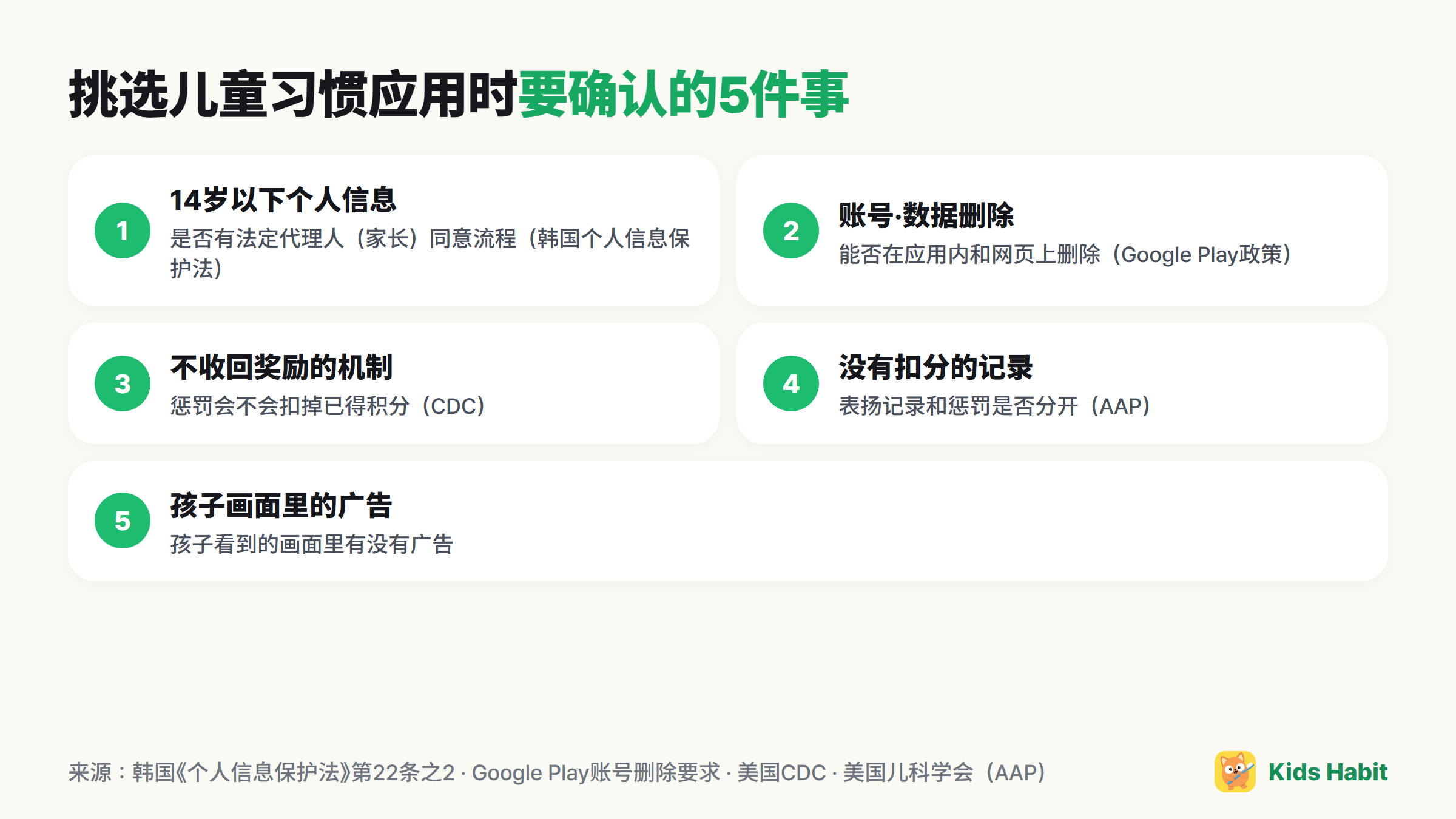The height and width of the screenshot is (819, 1456).
Task: Click description 表扬记录和惩罚是否分开 (AAP)
Action: [x=995, y=406]
